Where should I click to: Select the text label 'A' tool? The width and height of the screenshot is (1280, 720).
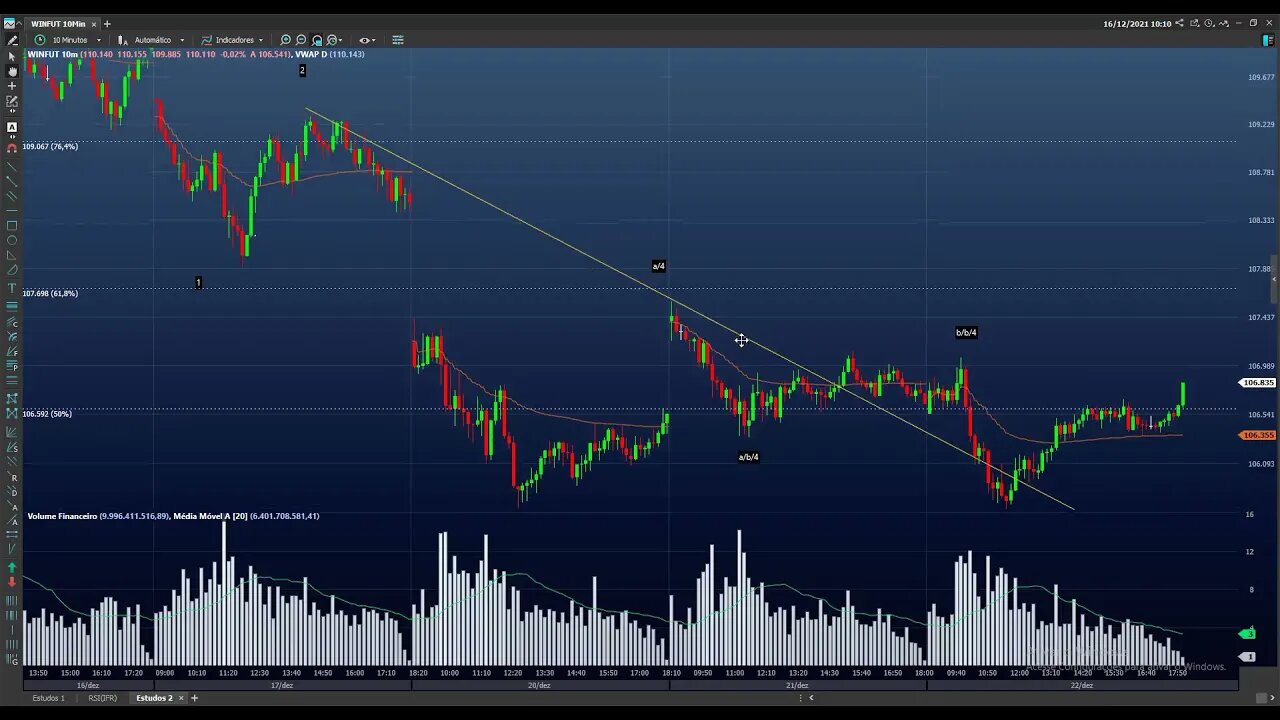coord(12,128)
